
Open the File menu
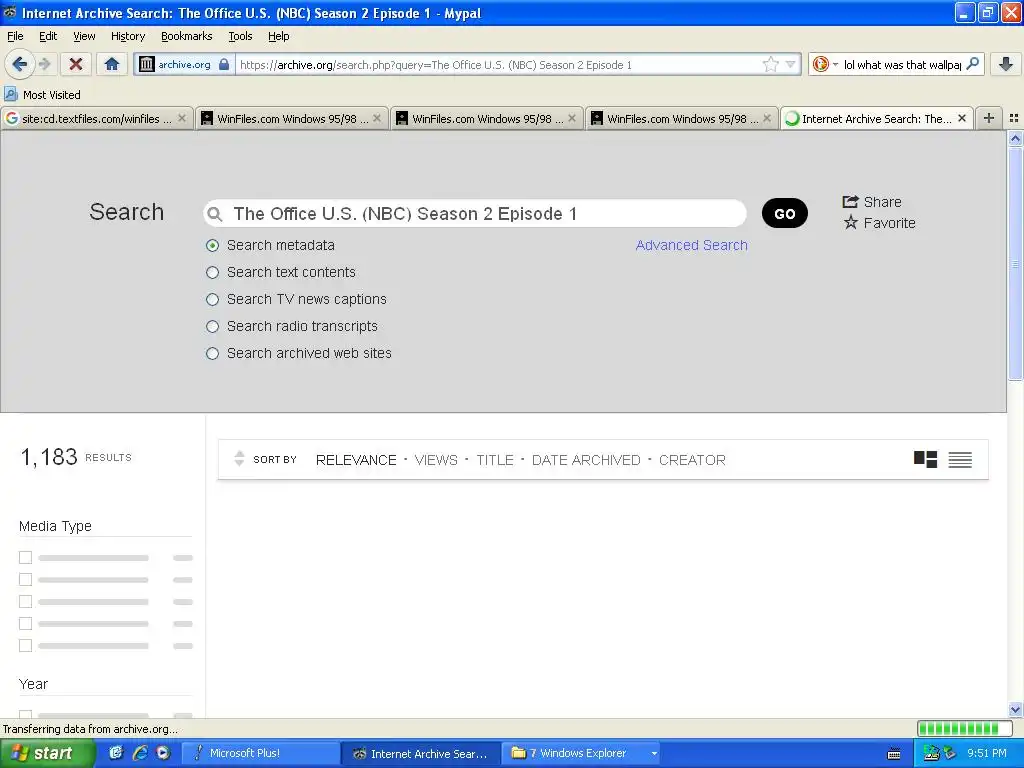click(x=15, y=36)
